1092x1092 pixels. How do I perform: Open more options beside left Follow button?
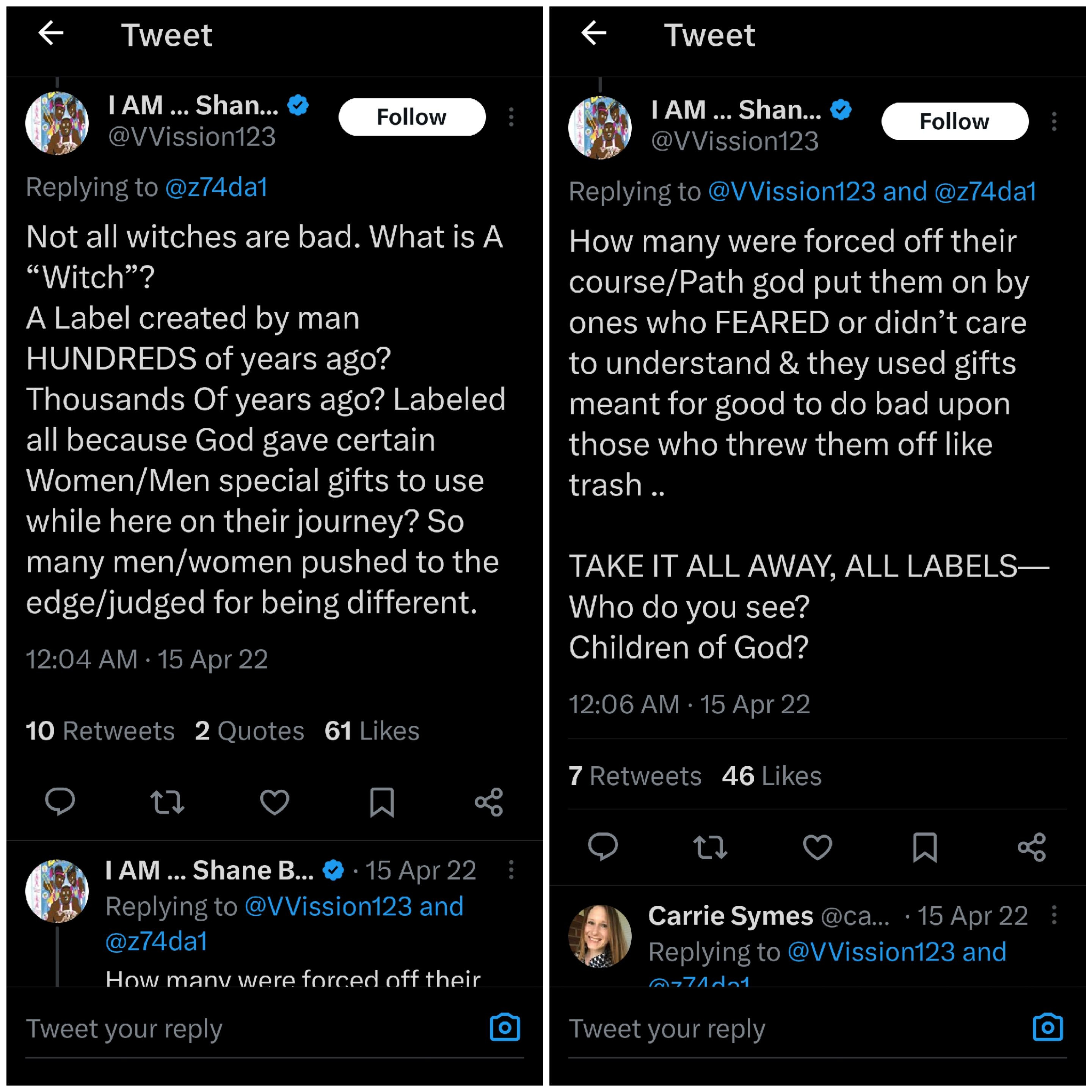[511, 117]
